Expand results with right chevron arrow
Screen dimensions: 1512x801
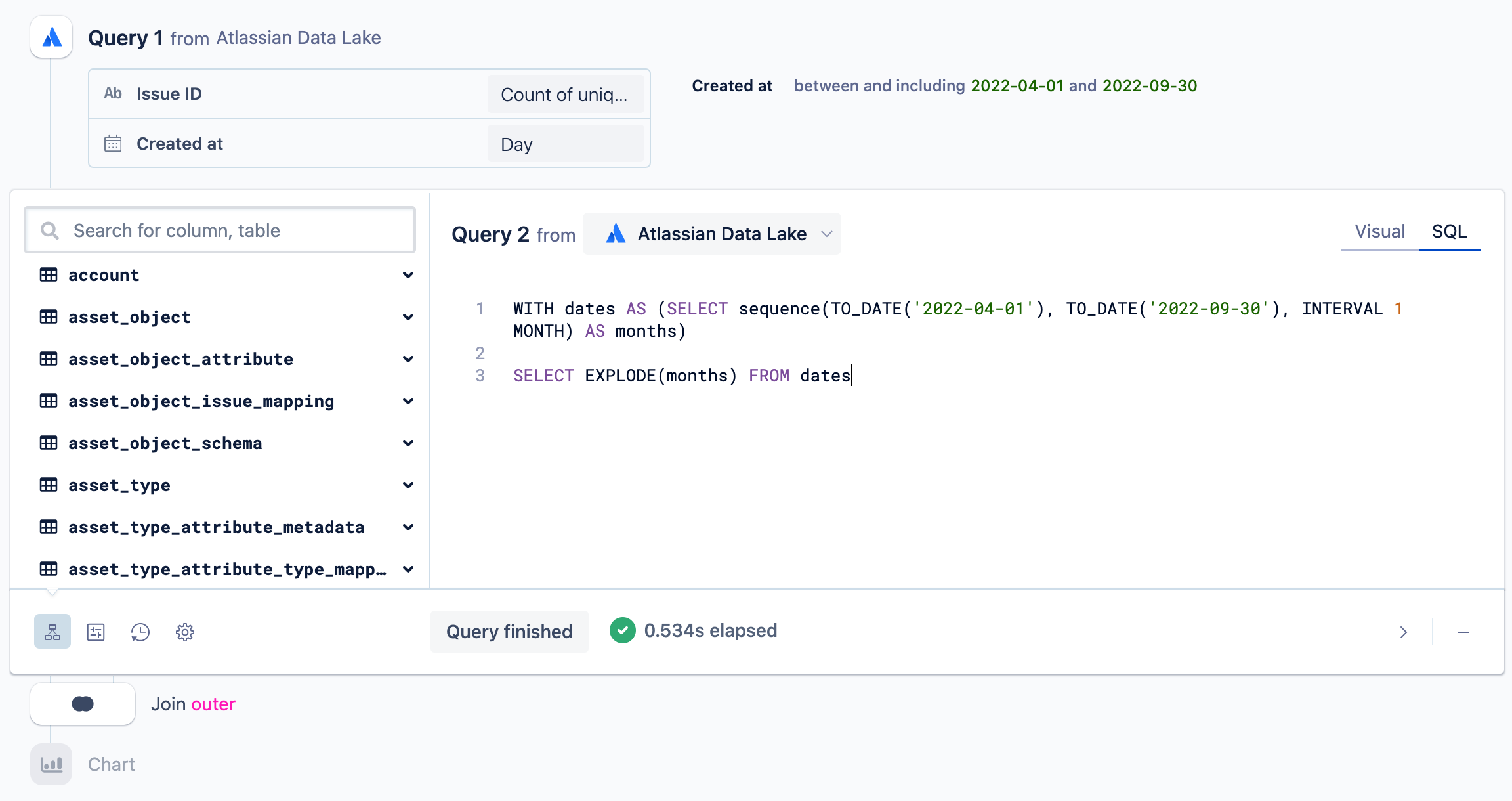(x=1403, y=632)
